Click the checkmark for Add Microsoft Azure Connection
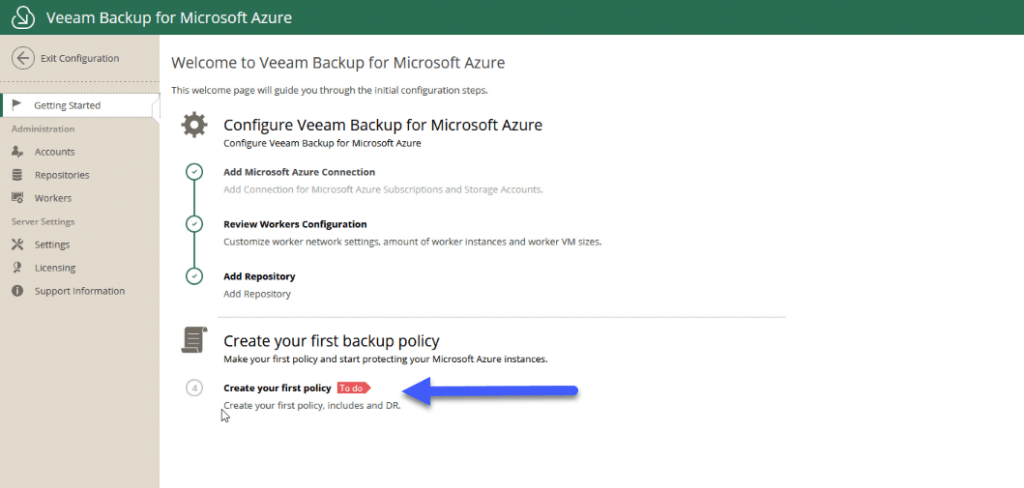Viewport: 1024px width, 488px height. [194, 172]
